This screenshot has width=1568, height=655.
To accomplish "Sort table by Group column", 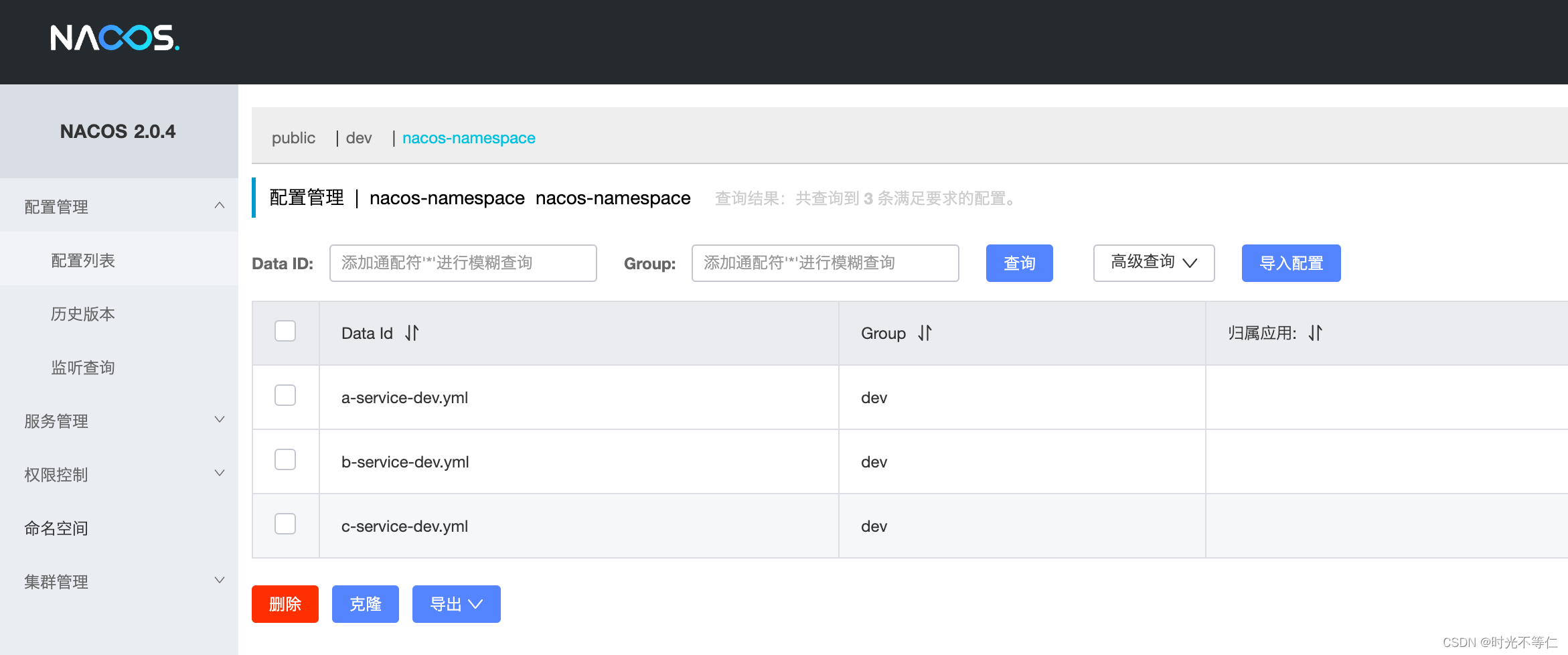I will tap(925, 333).
